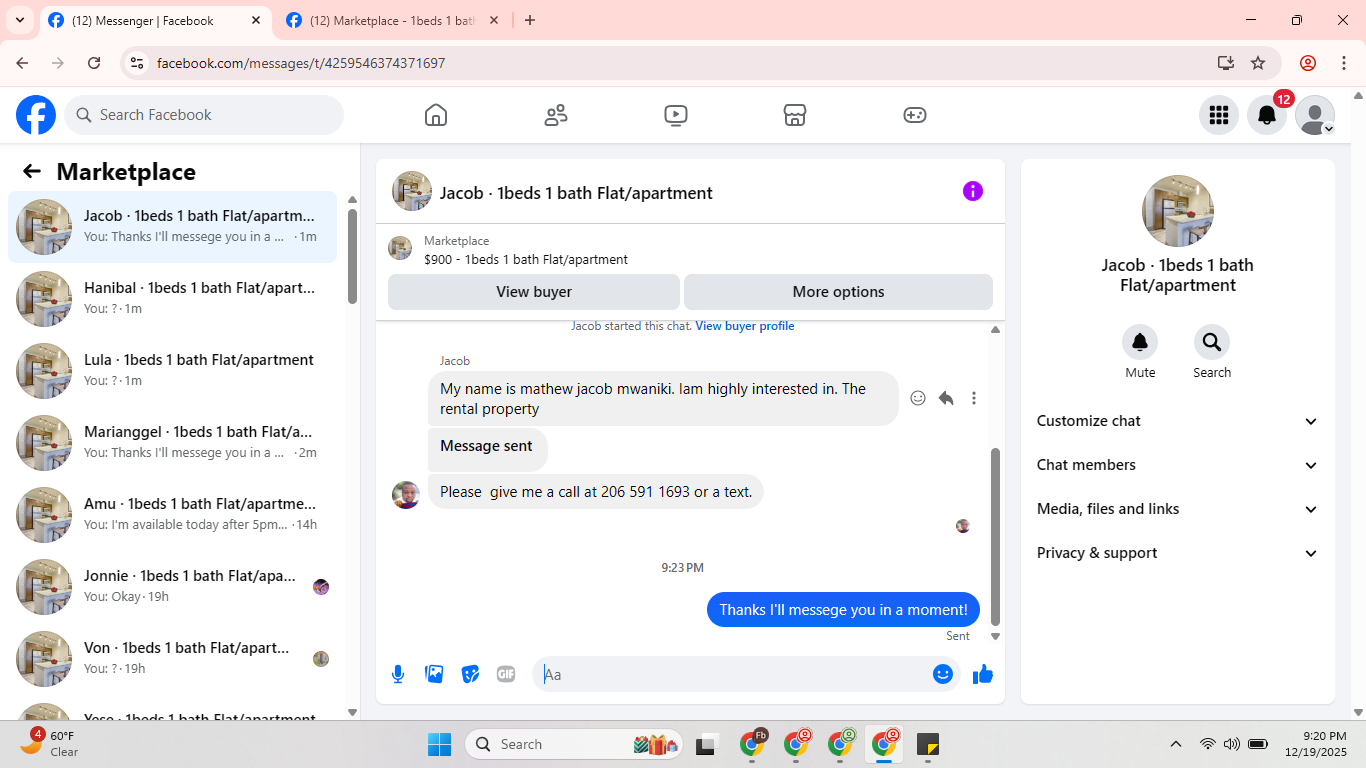Open a new browser tab
1366x768 pixels.
[x=530, y=20]
